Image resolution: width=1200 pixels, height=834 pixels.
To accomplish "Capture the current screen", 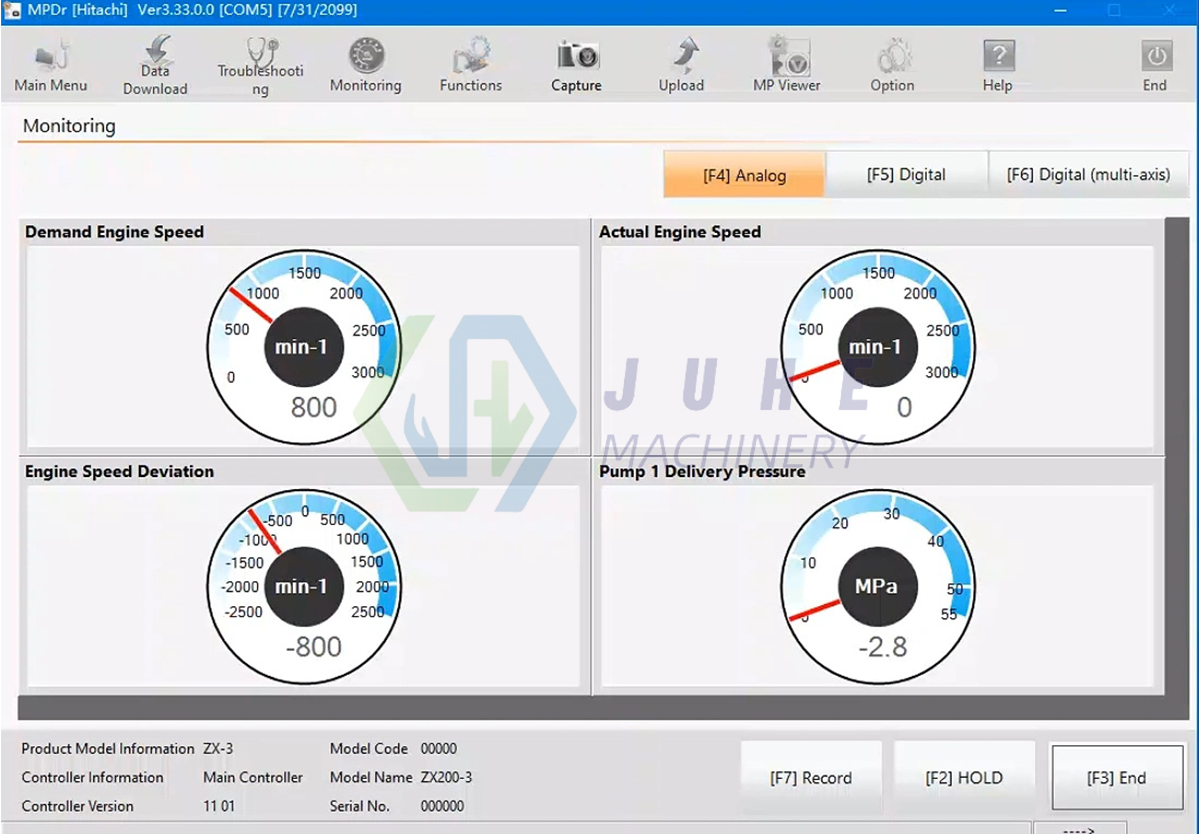I will (x=575, y=63).
